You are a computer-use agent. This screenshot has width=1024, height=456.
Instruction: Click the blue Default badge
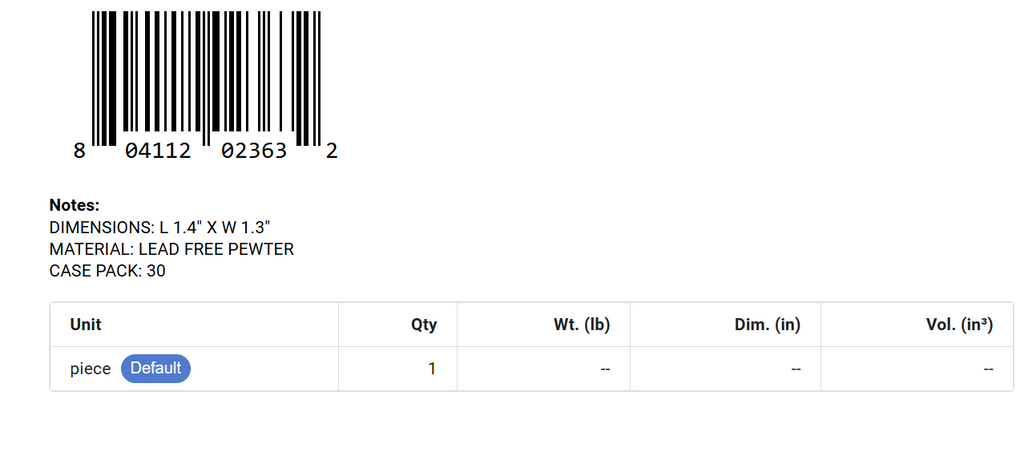click(155, 368)
